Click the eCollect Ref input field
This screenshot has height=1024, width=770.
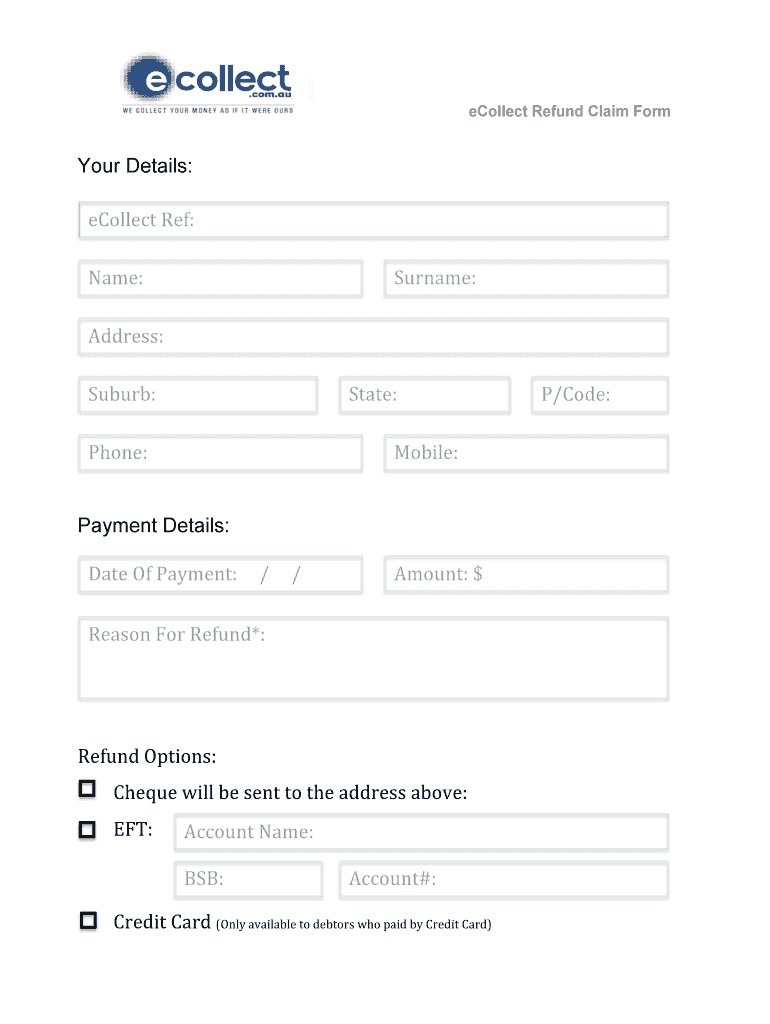[373, 220]
